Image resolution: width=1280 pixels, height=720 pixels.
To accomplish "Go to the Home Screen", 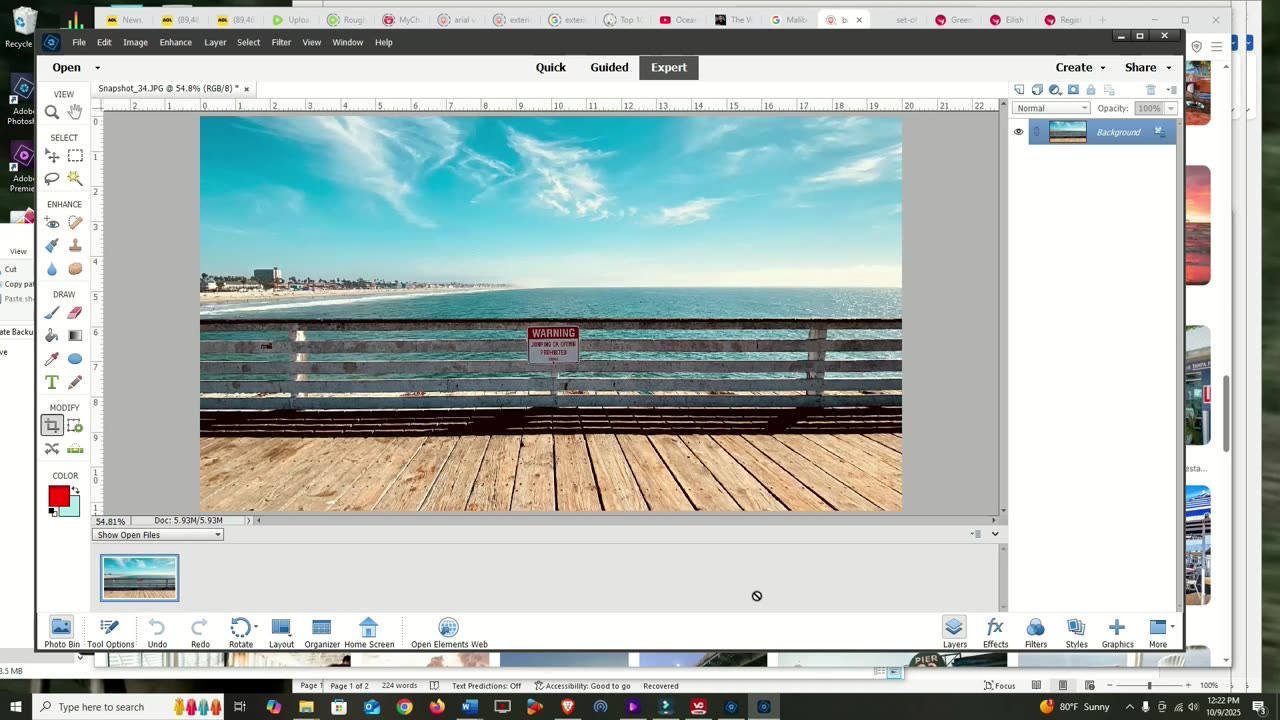I will 369,633.
